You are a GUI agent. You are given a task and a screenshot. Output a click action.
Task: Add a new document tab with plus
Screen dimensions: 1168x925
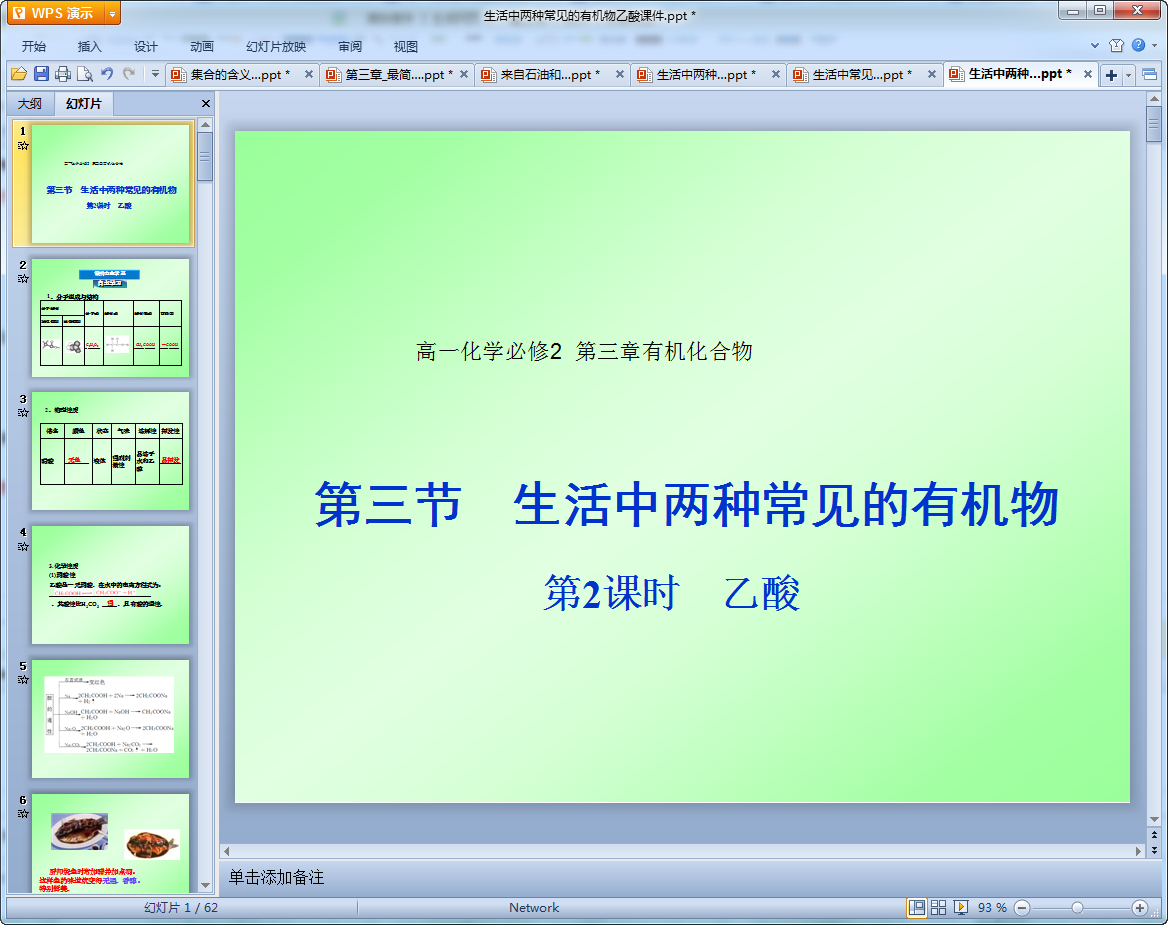click(x=1111, y=75)
